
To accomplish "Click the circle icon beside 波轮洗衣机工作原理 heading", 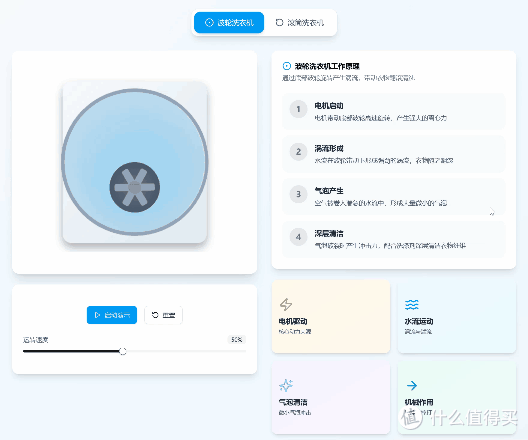I will 286,66.
